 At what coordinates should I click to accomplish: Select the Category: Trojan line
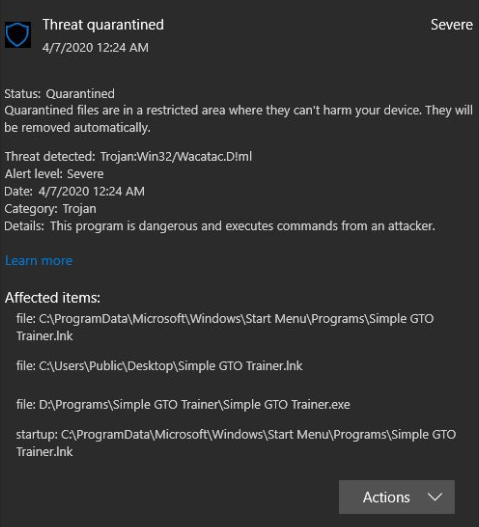50,209
